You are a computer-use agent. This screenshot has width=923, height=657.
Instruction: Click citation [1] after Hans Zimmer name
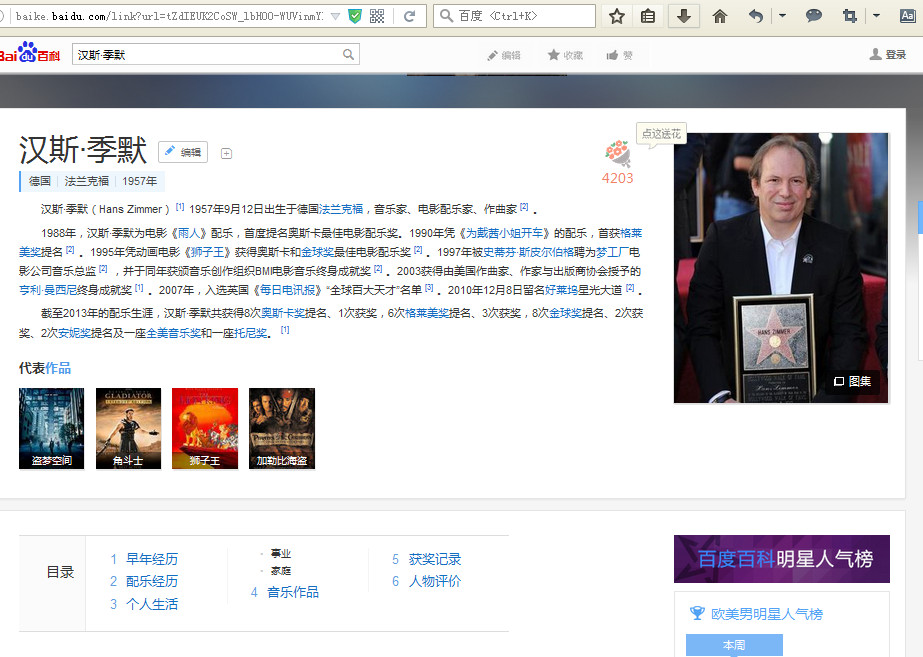point(180,207)
